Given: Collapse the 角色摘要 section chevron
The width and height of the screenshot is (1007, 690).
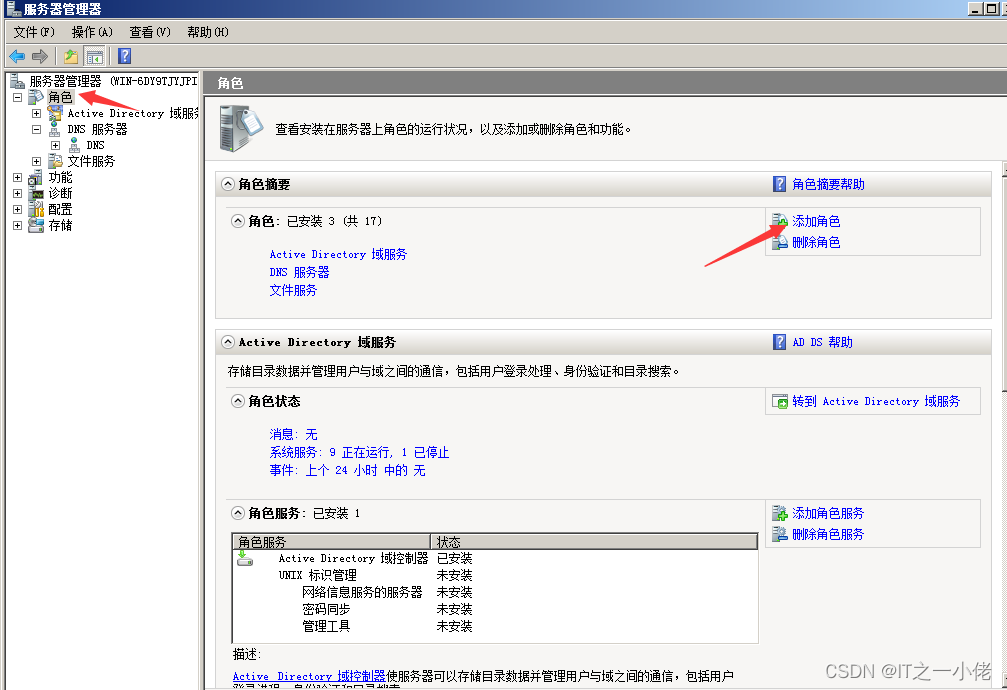Looking at the screenshot, I should pos(228,184).
